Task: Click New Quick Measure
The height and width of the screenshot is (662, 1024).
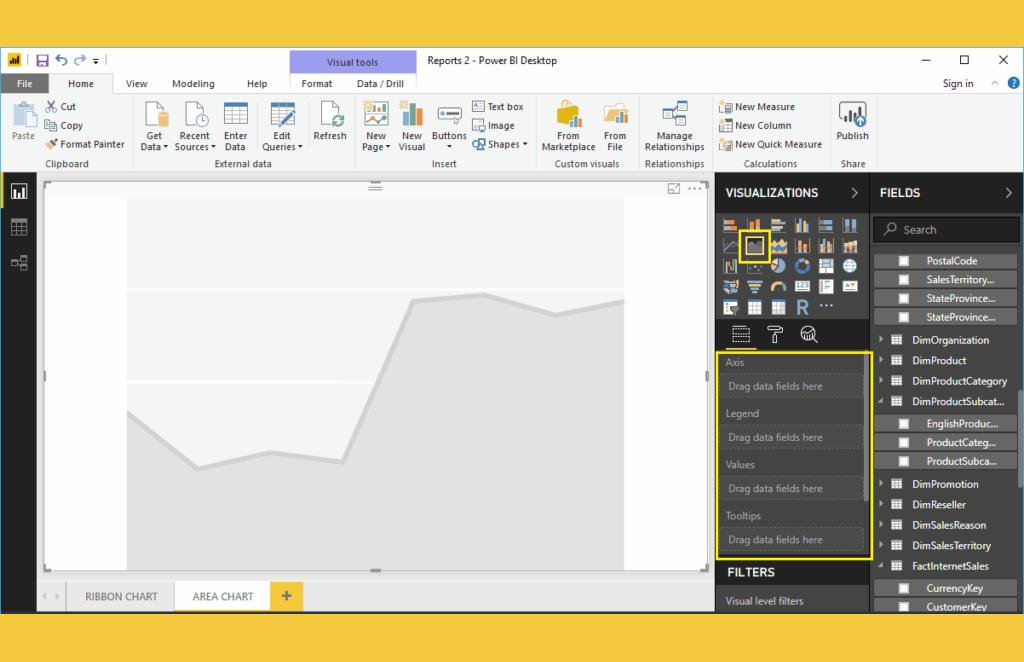Action: pos(771,144)
